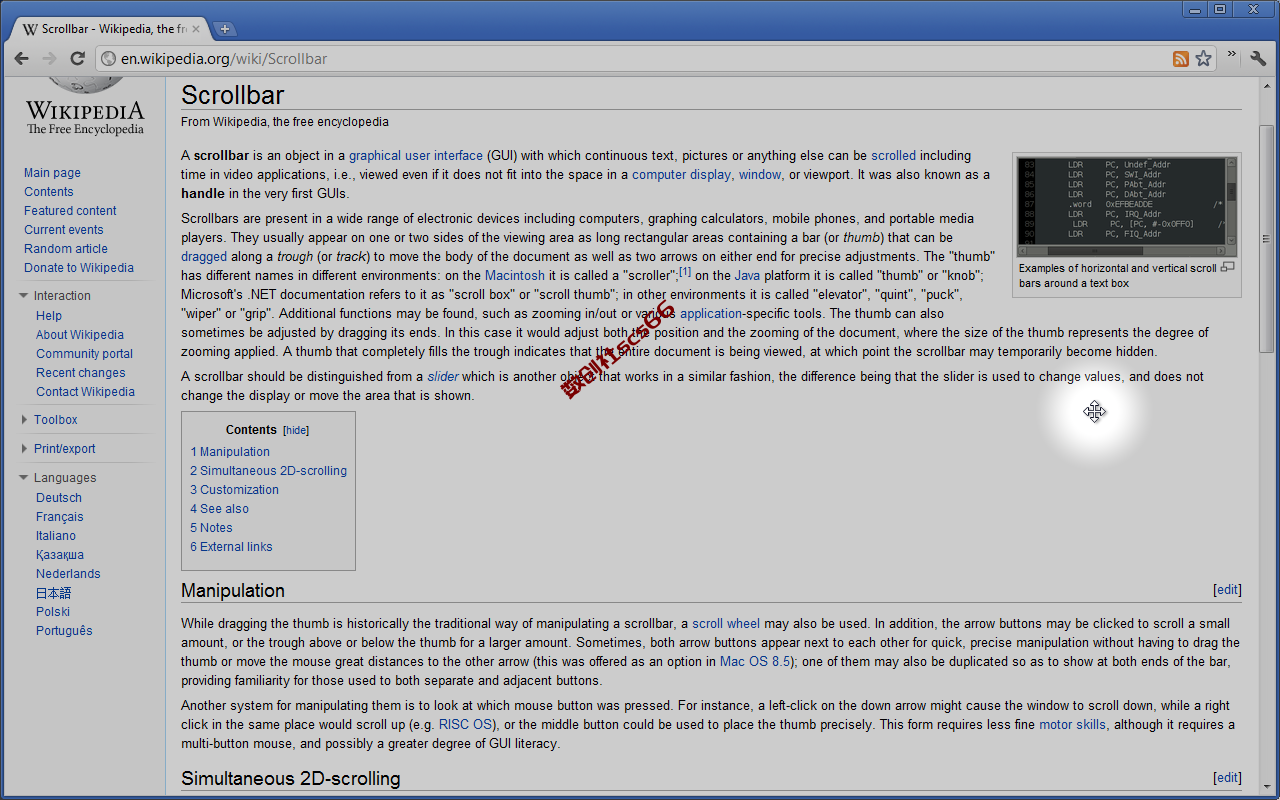Click the scroll bars example thumbnail image

[x=1128, y=207]
